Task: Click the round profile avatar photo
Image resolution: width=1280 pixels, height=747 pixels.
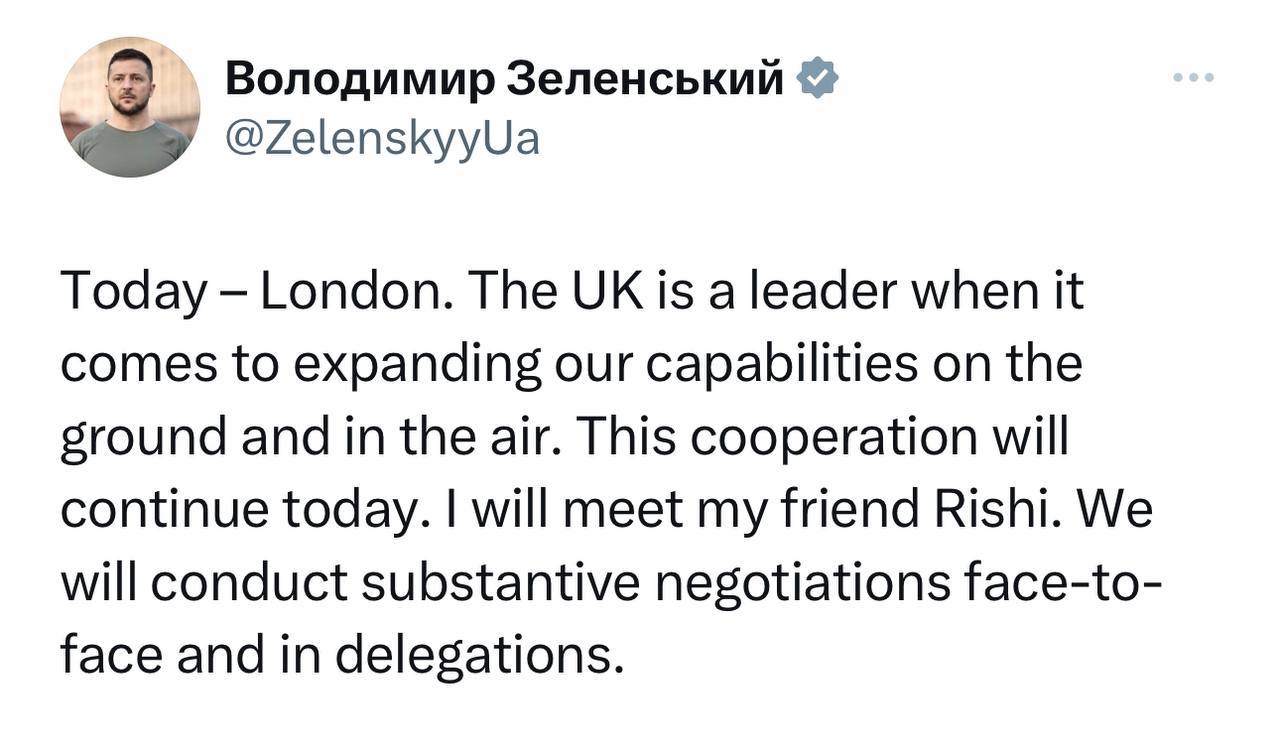Action: click(130, 107)
